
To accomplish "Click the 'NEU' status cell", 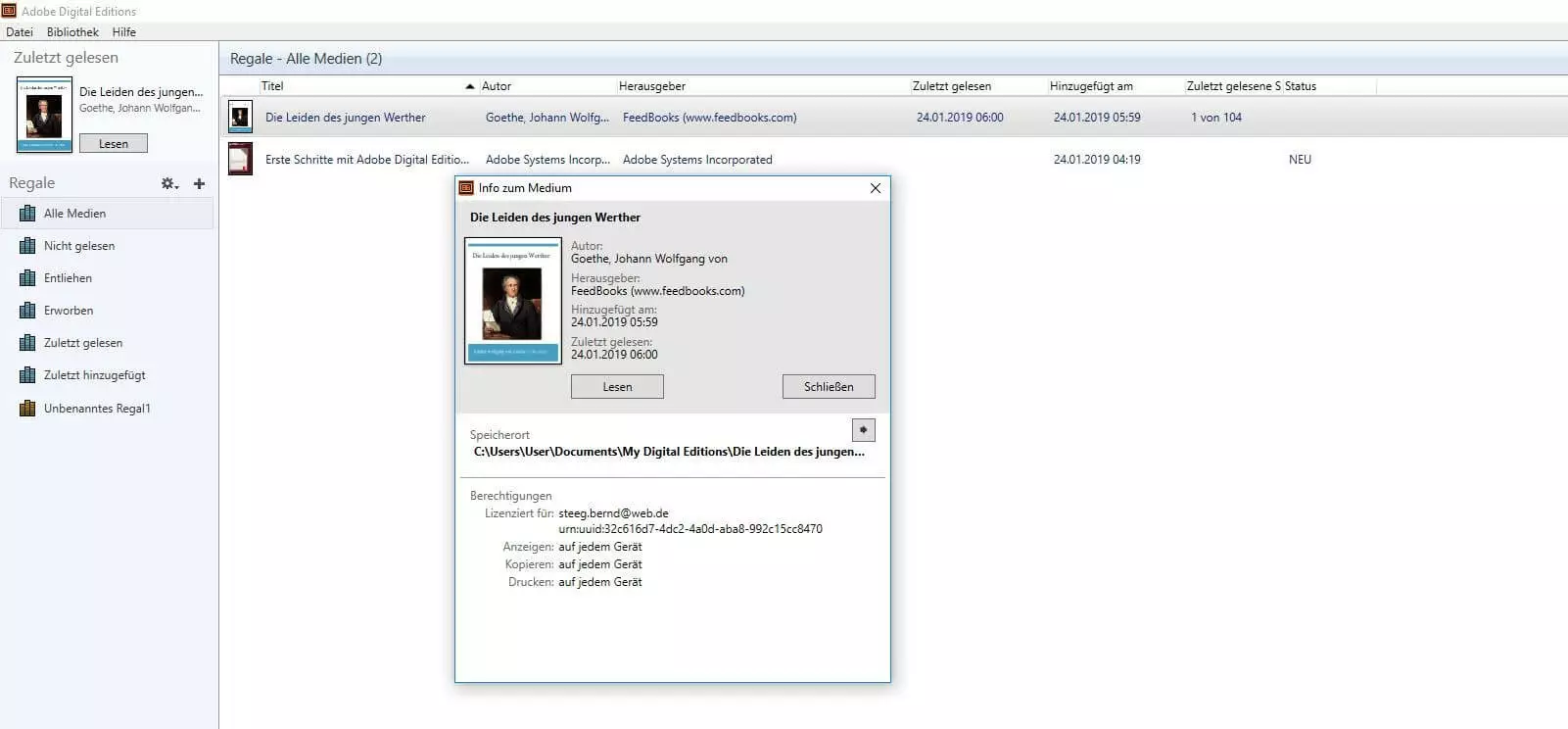I will (1300, 160).
